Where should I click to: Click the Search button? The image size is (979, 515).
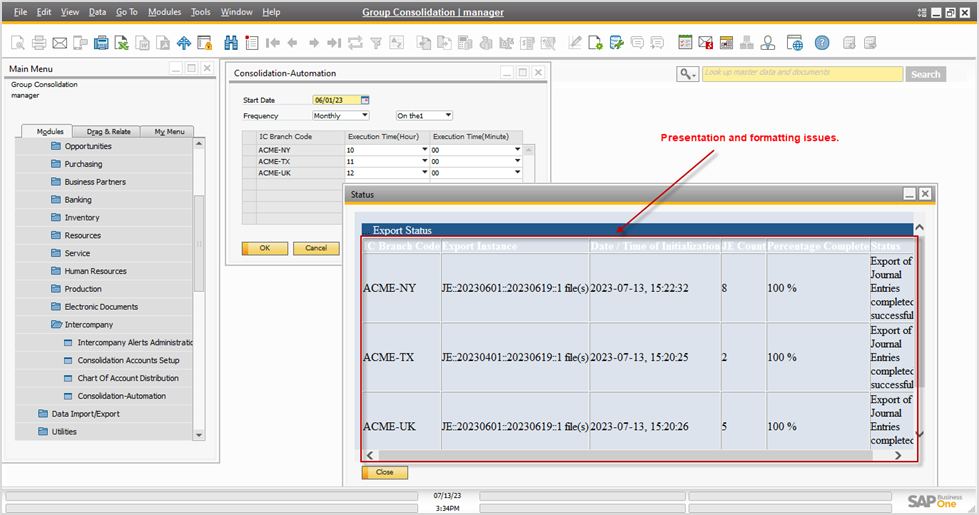pos(925,74)
